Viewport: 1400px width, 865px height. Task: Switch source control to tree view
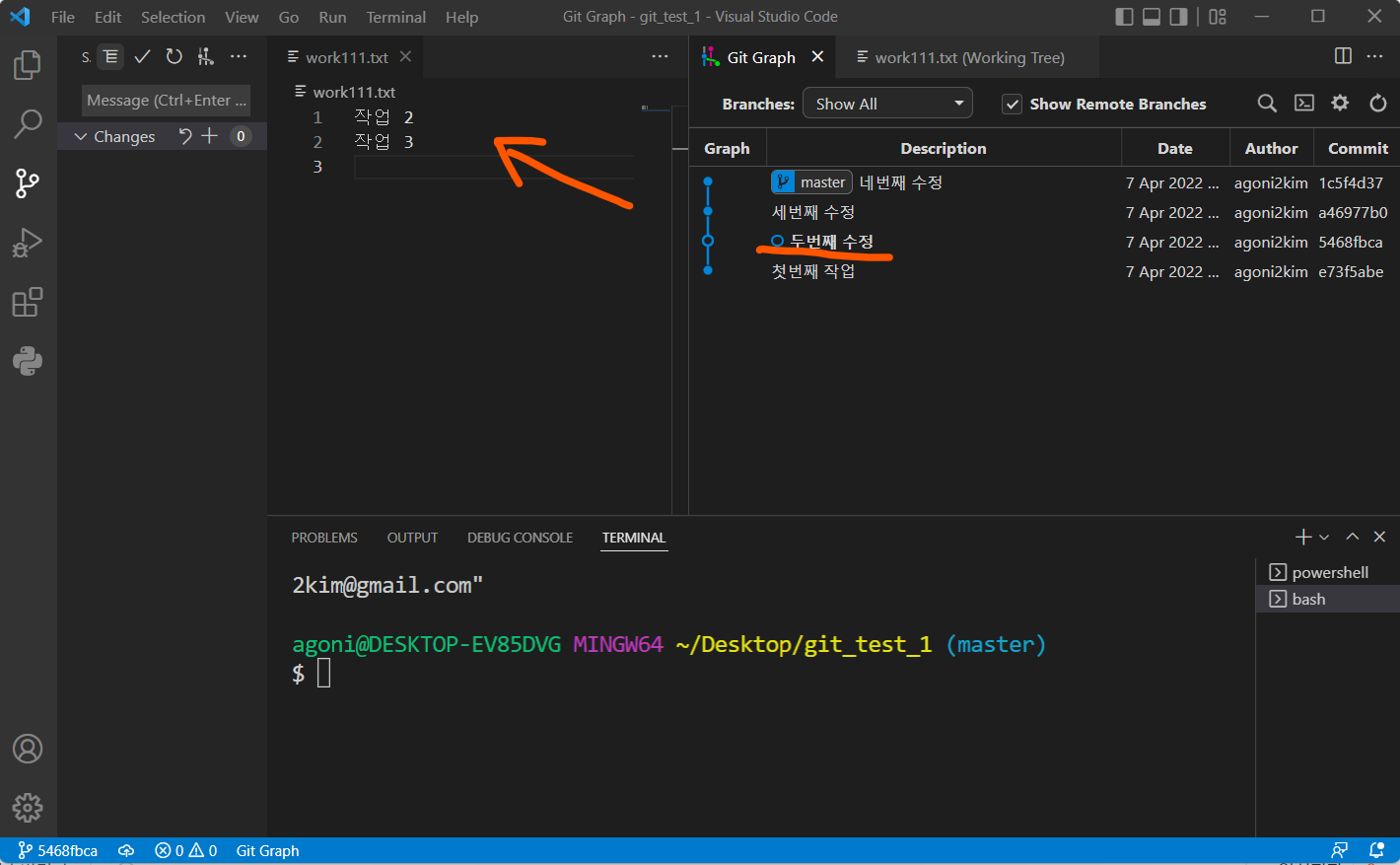[111, 57]
